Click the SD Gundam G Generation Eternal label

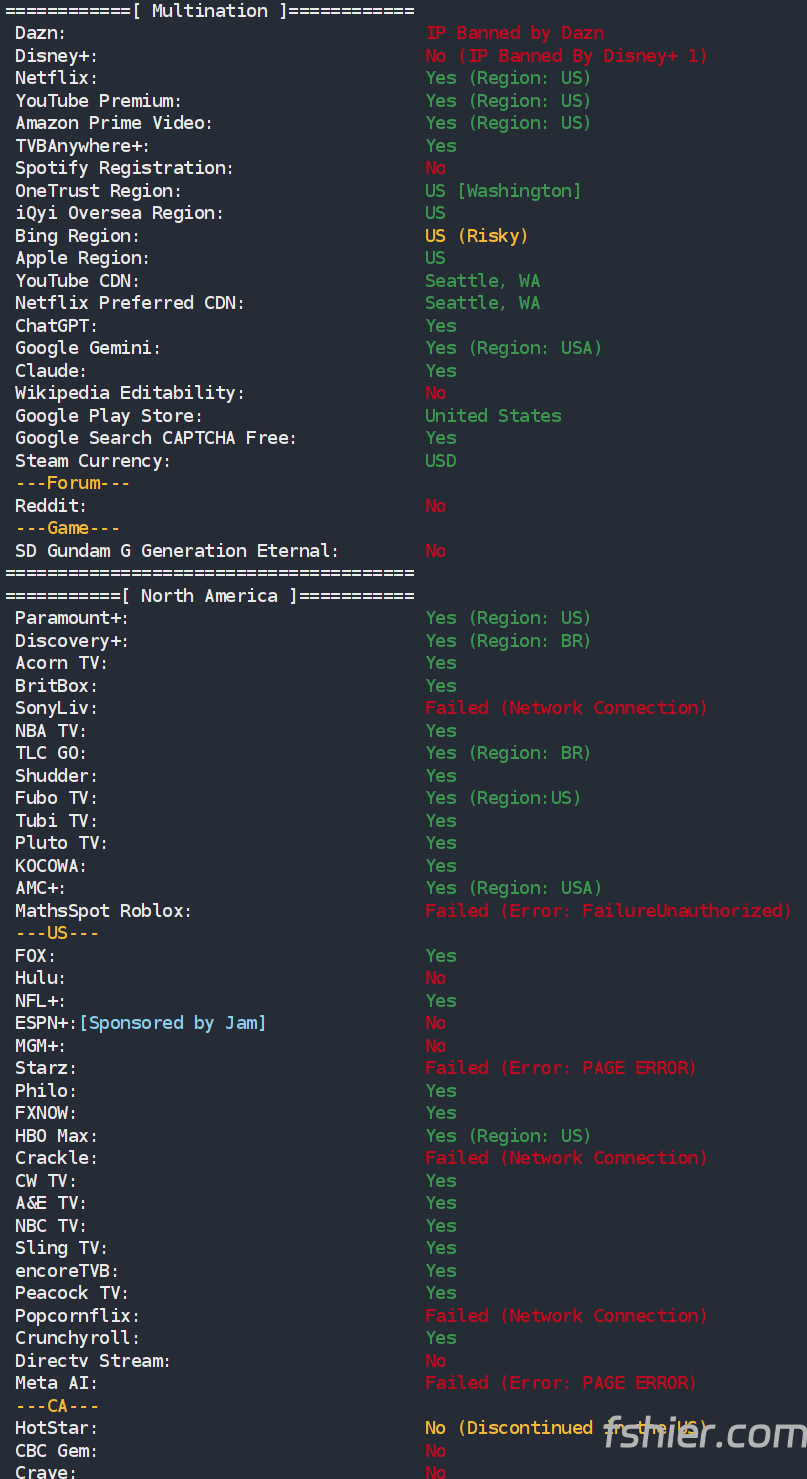coord(177,551)
